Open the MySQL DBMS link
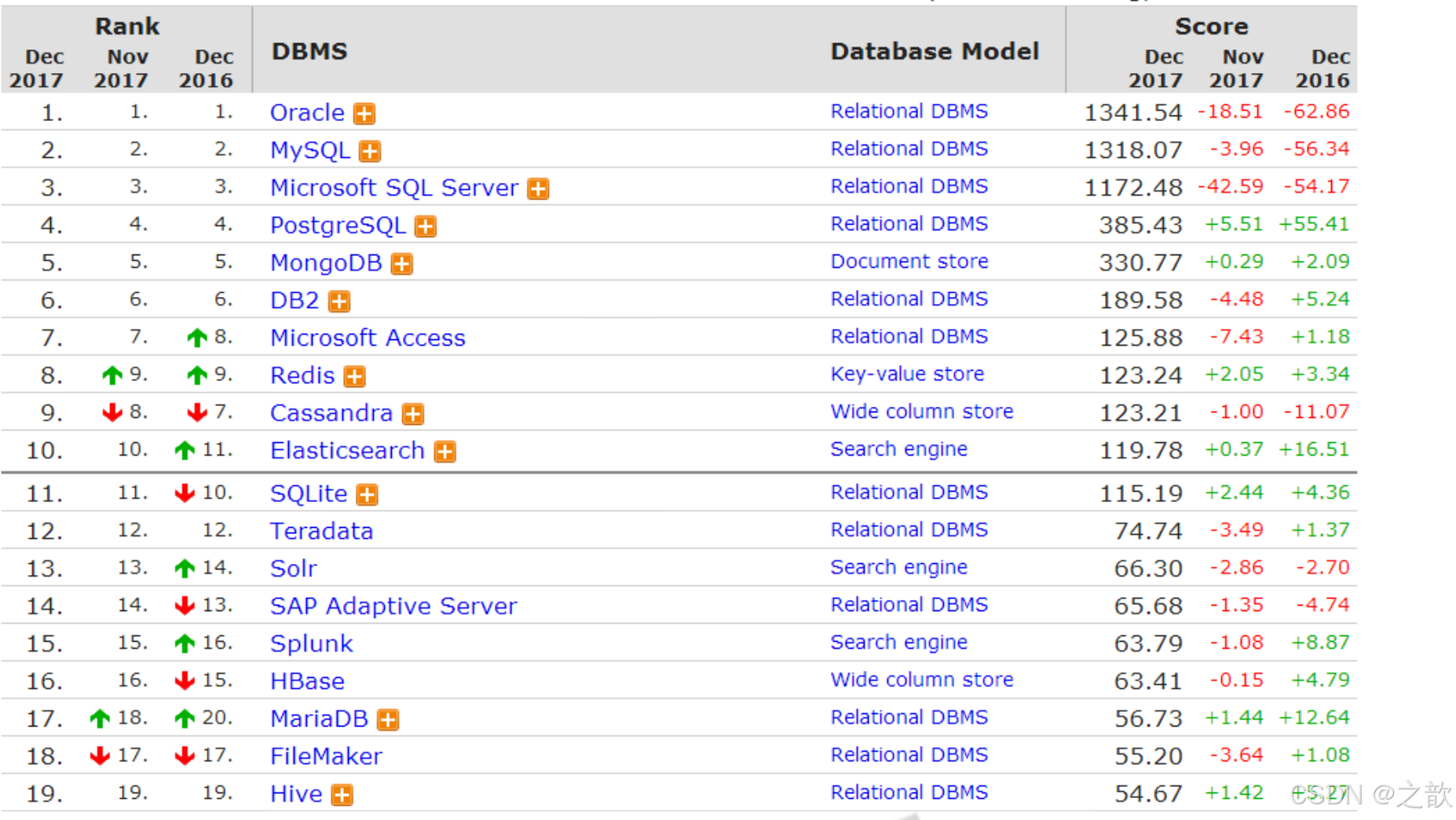The image size is (1456, 820). coord(310,150)
